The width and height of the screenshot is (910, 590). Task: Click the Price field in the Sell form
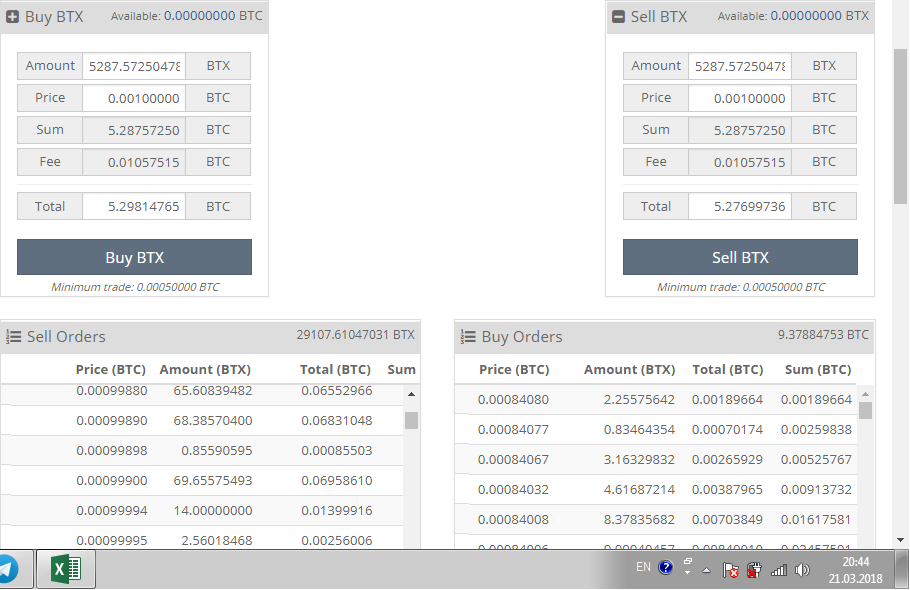pyautogui.click(x=740, y=98)
